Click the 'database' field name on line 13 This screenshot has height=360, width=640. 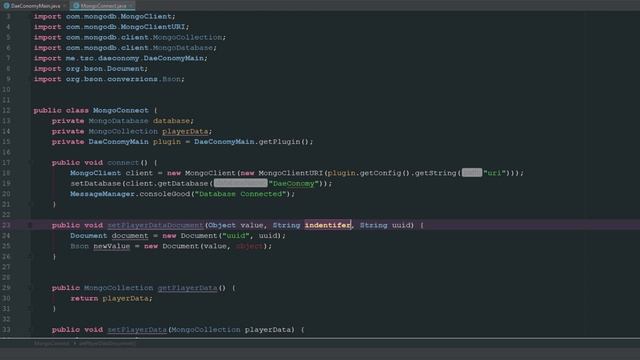(171, 121)
